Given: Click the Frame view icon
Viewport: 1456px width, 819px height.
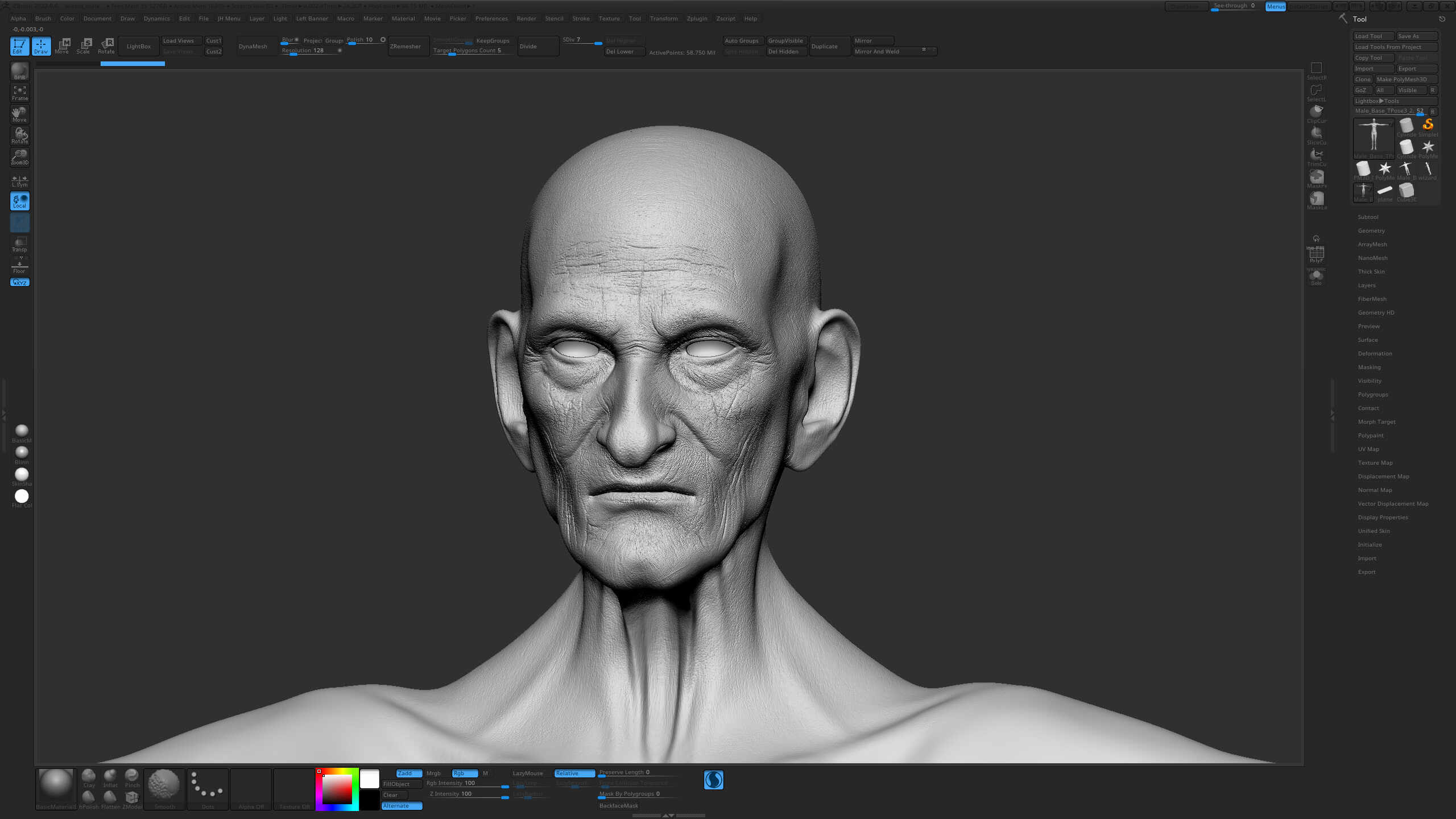Looking at the screenshot, I should 19,93.
